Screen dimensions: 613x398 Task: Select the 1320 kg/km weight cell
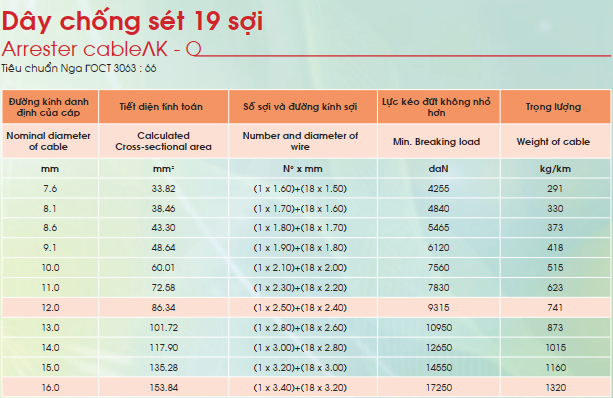(556, 387)
